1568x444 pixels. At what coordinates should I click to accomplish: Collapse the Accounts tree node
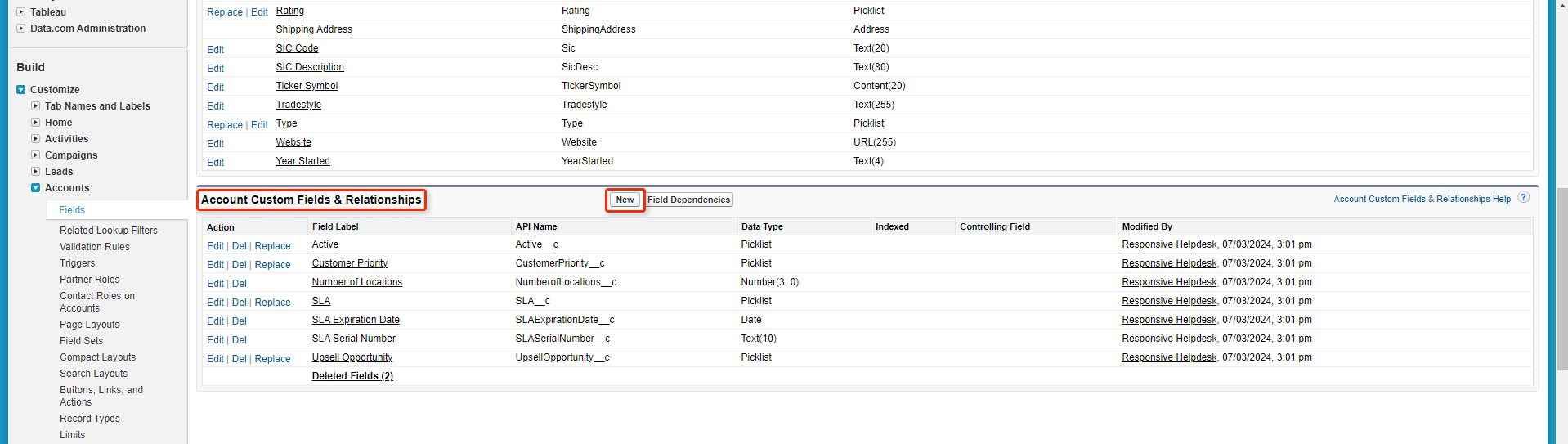point(36,188)
